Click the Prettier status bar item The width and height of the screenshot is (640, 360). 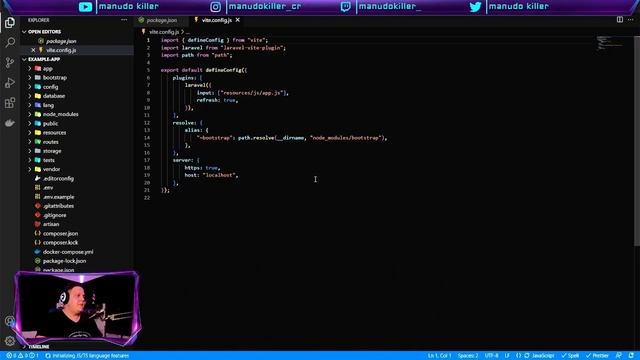click(x=597, y=356)
